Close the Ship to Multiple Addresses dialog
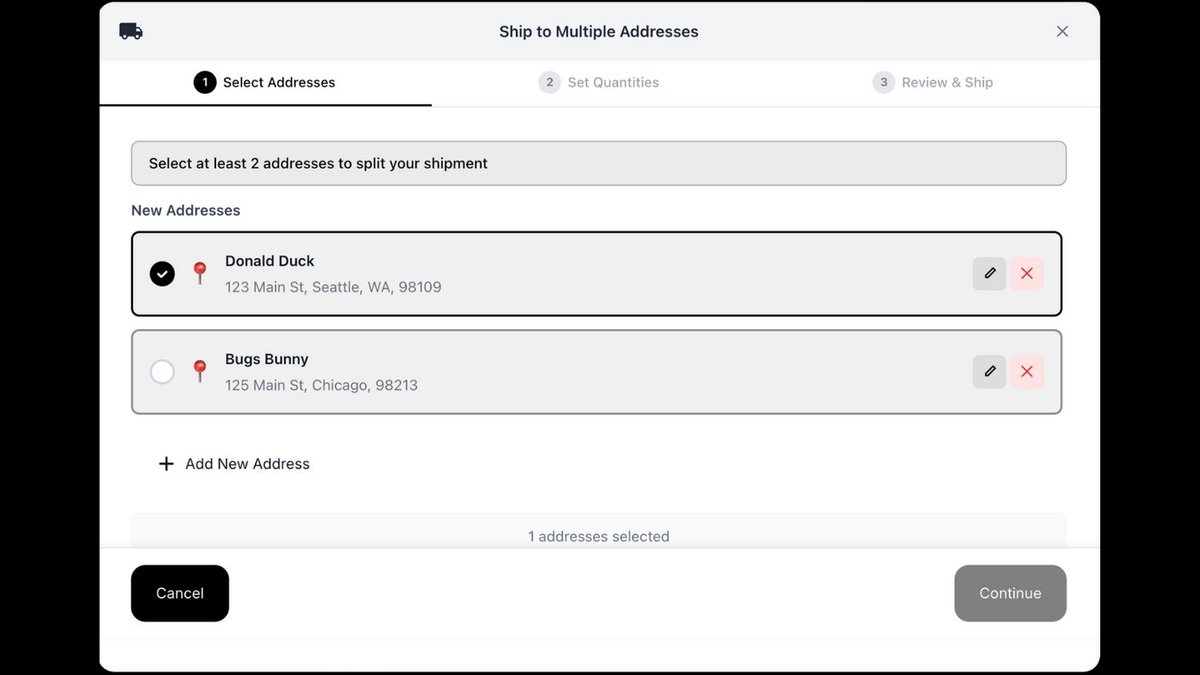The image size is (1200, 675). [1062, 31]
